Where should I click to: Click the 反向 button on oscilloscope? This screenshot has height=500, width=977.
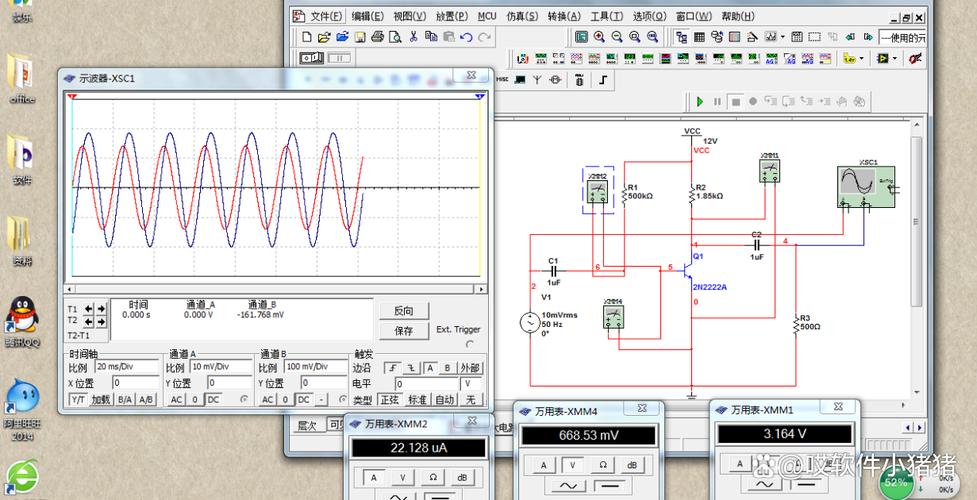click(x=404, y=310)
